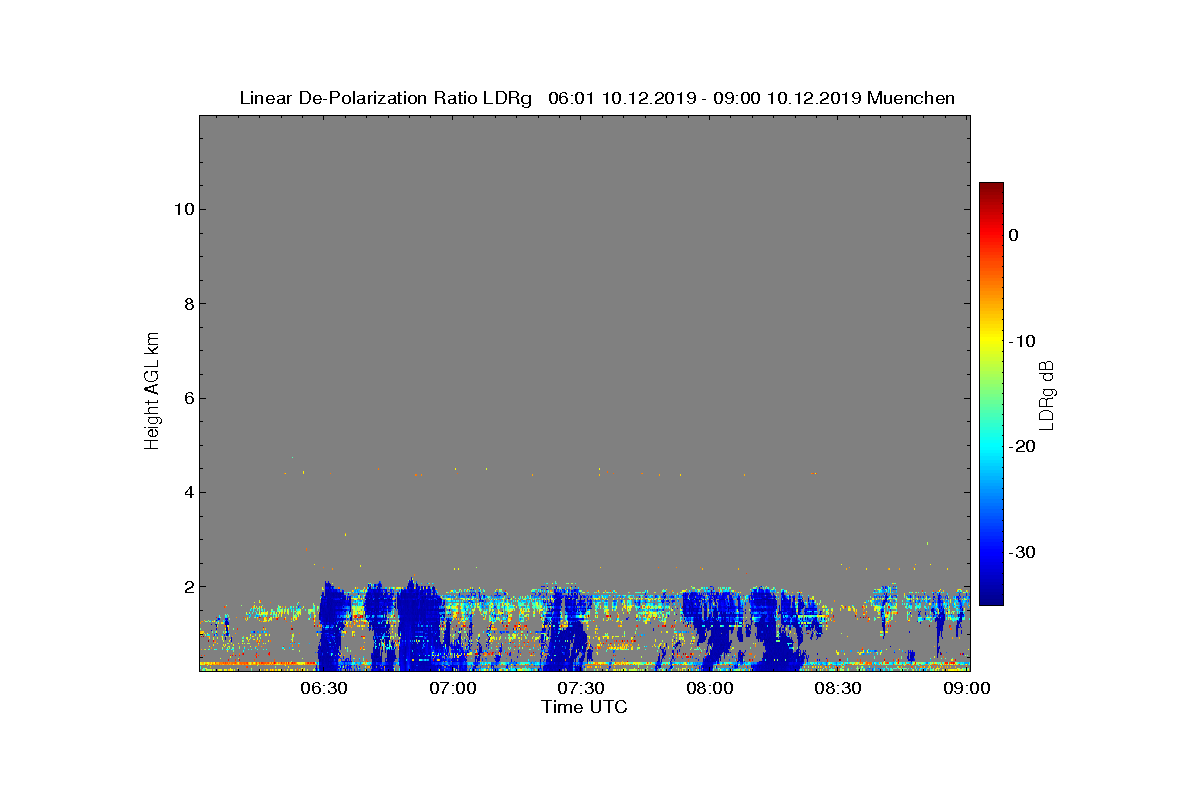Click the height tick label 8
The height and width of the screenshot is (800, 1200).
coord(187,304)
